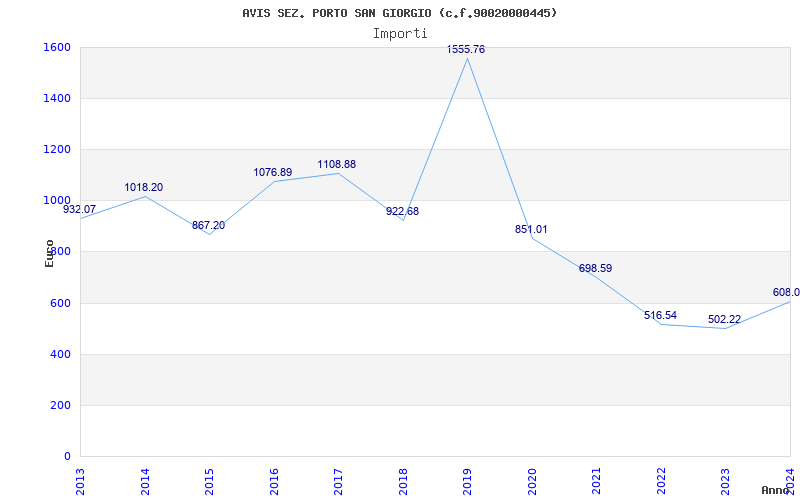Click the 1400 y-axis tick label

pyautogui.click(x=57, y=98)
